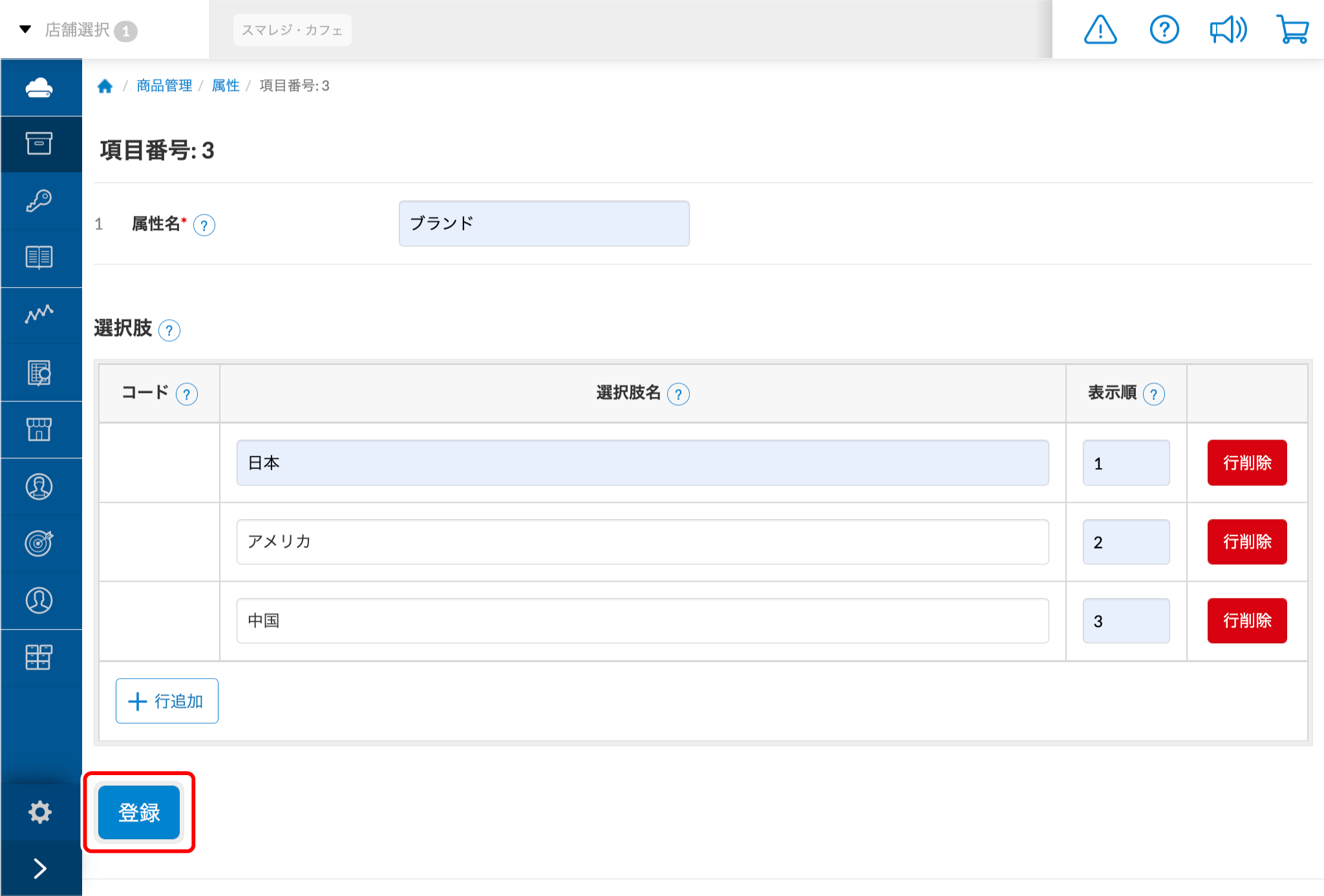Open the スマレジ・カフェ store selector
The width and height of the screenshot is (1324, 896).
pos(292,30)
